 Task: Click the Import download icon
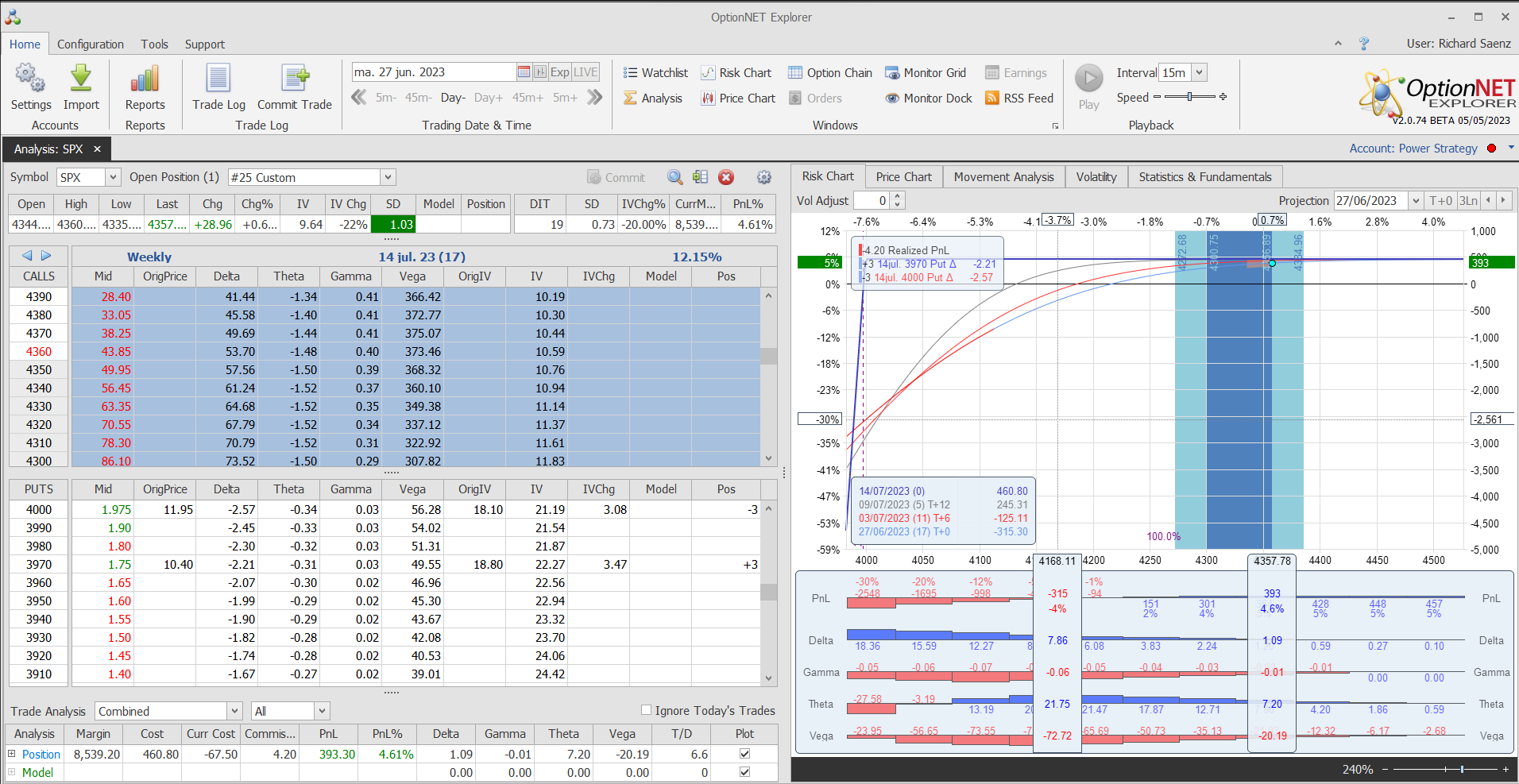[81, 79]
